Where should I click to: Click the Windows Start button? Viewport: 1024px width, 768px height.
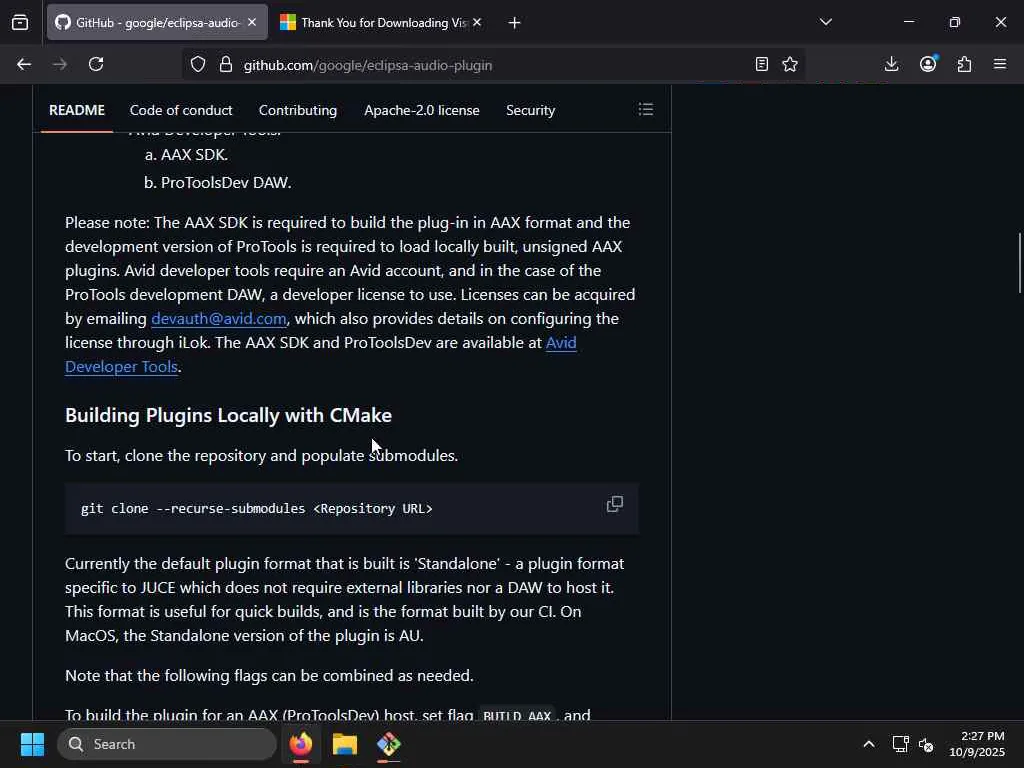click(32, 744)
